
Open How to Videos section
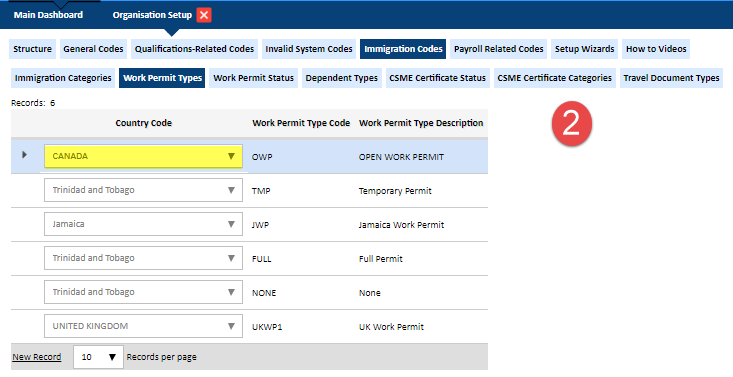click(x=656, y=49)
